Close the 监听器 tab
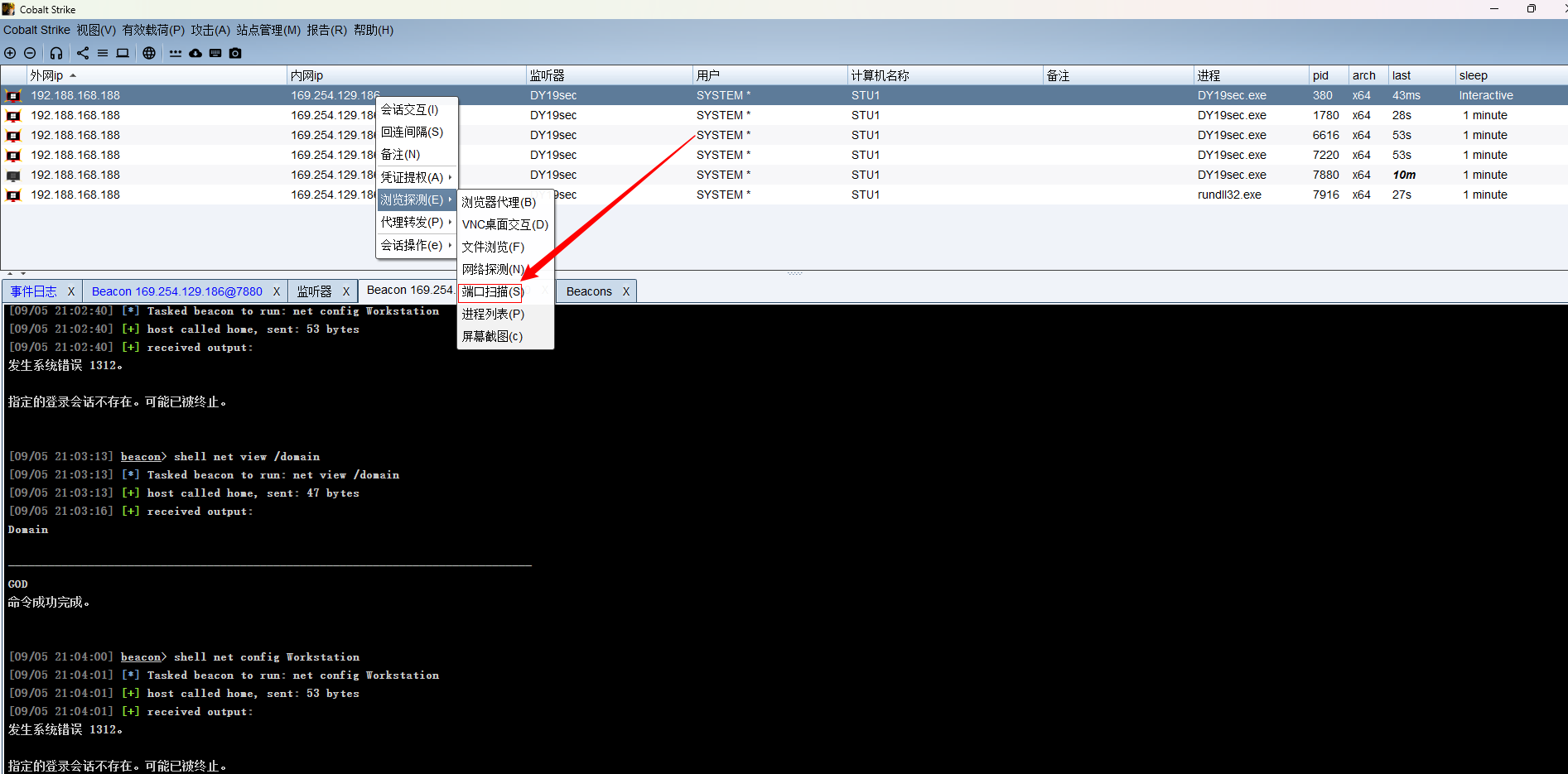Viewport: 1568px width, 774px height. tap(346, 291)
